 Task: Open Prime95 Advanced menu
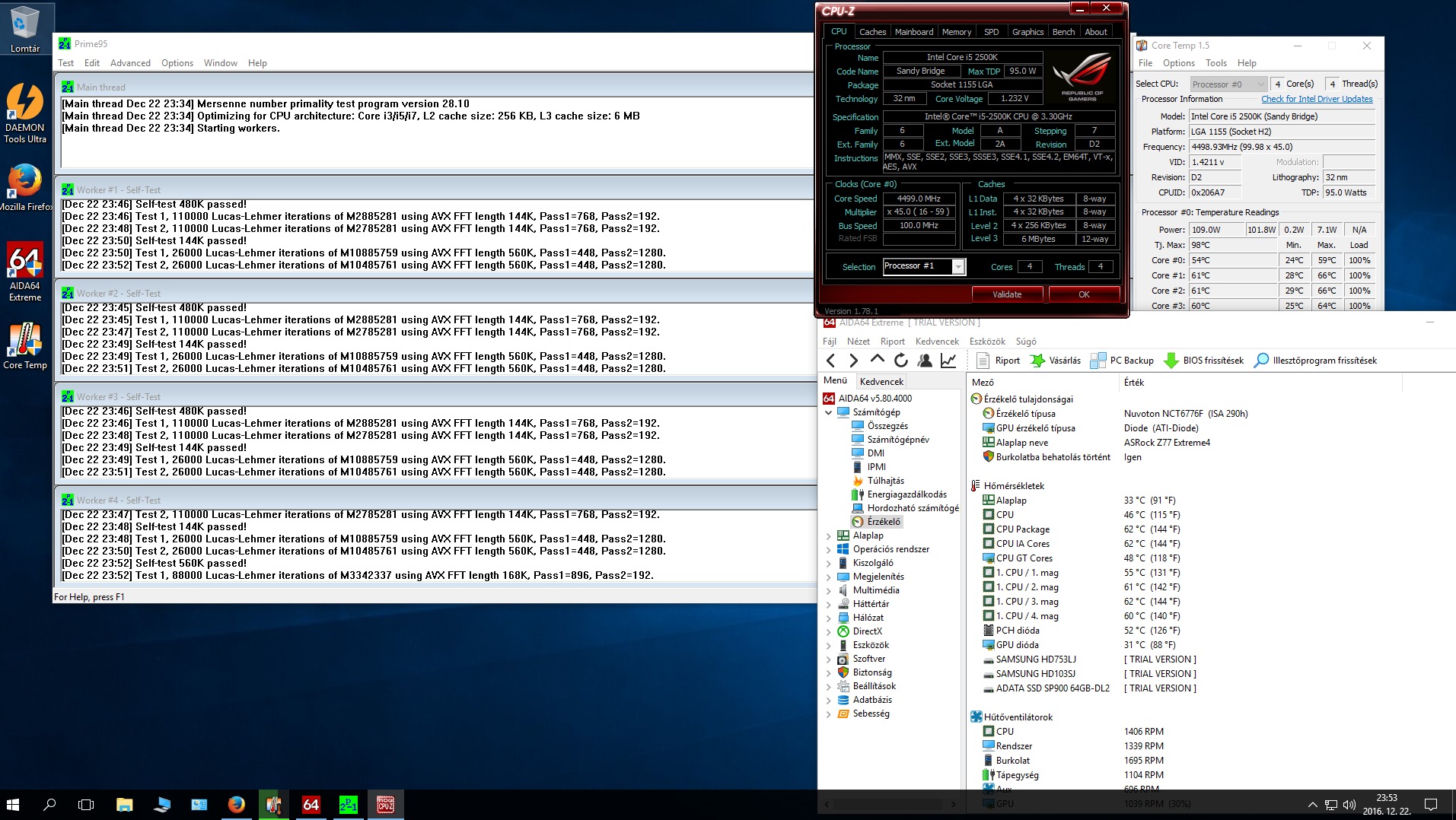pyautogui.click(x=130, y=63)
